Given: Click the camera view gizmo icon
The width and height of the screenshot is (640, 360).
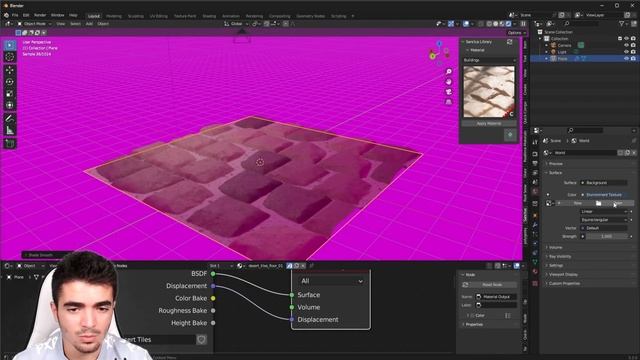Looking at the screenshot, I should 449,91.
